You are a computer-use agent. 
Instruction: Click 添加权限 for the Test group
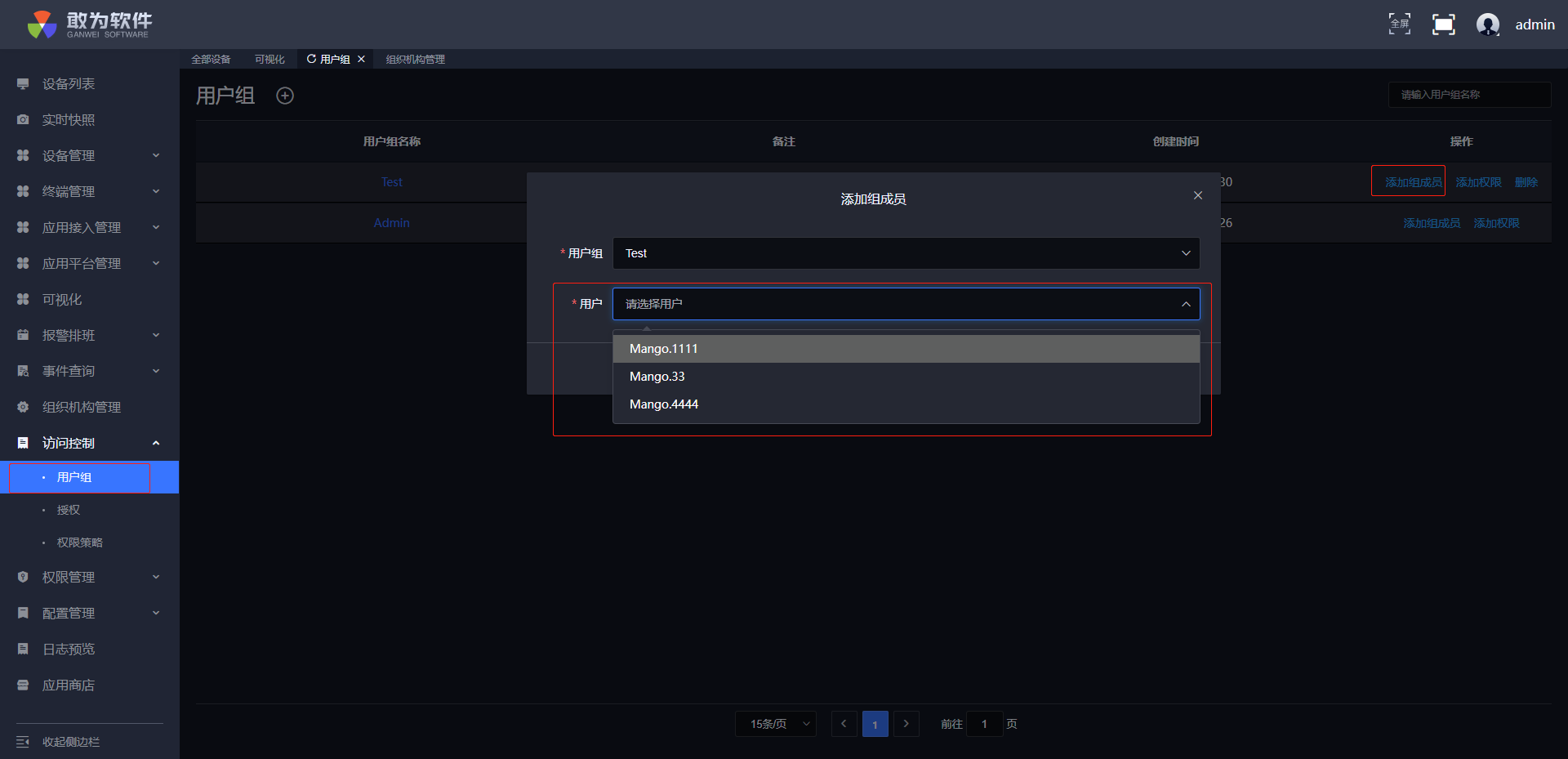[x=1478, y=182]
